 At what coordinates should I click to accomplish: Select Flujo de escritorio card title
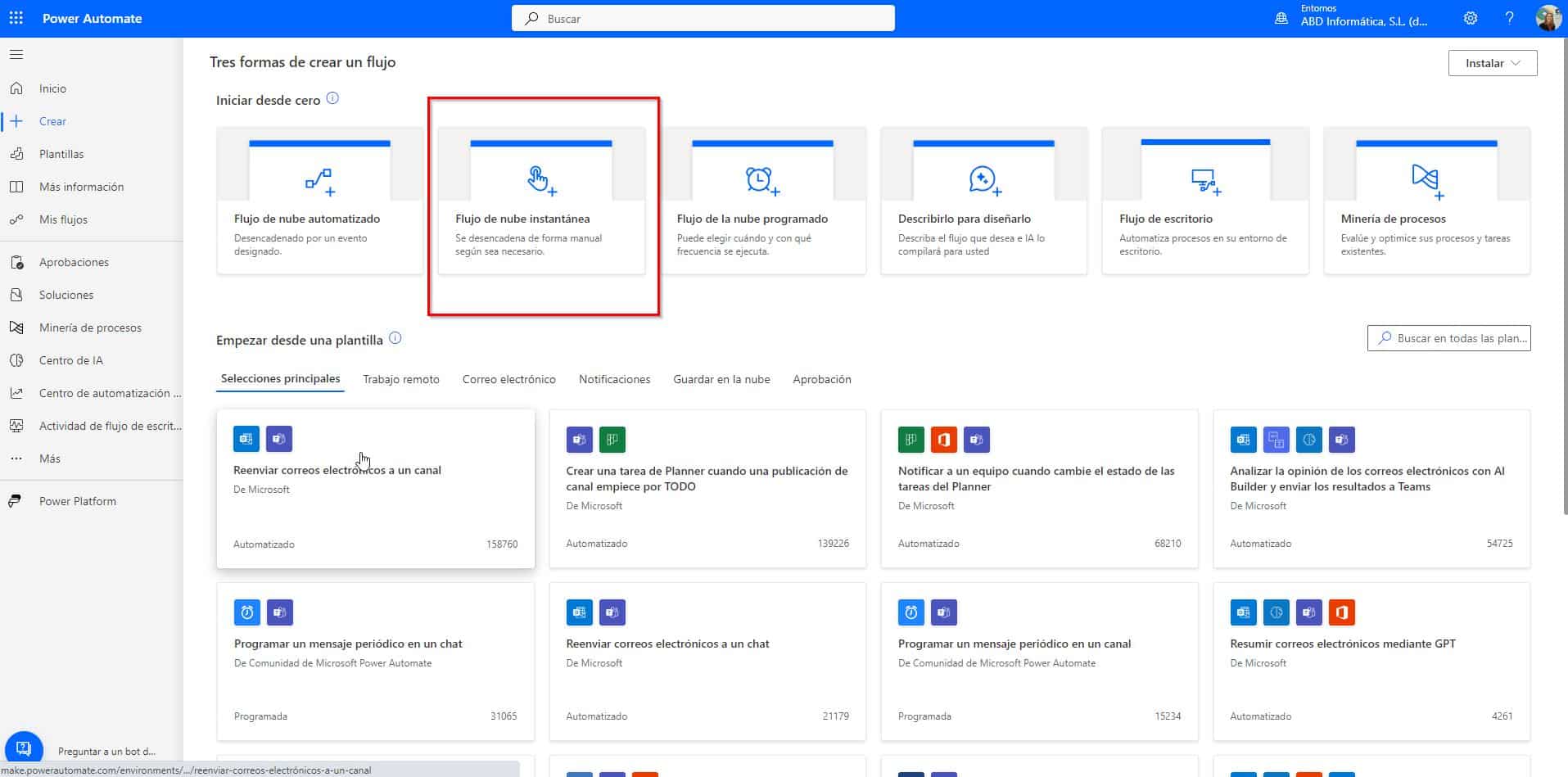tap(1166, 219)
